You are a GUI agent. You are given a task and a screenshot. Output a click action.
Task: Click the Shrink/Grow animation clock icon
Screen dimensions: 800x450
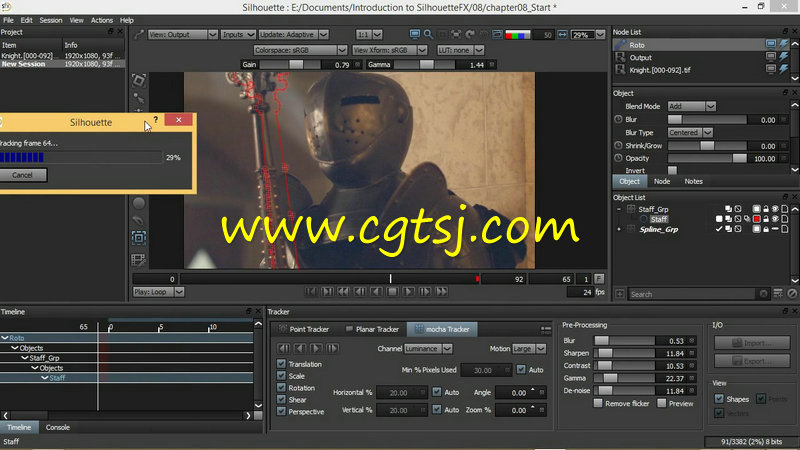point(618,145)
